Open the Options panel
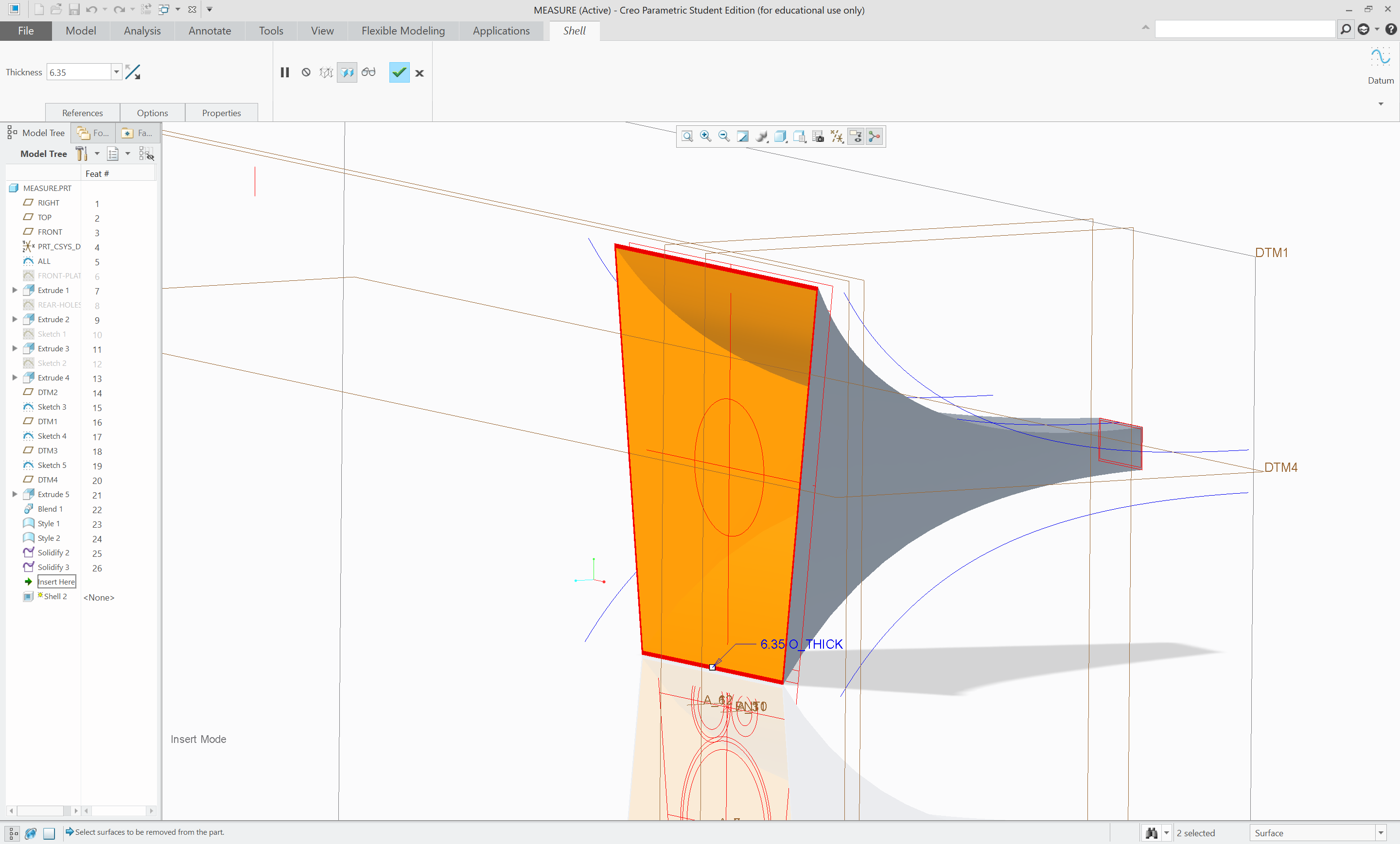Image resolution: width=1400 pixels, height=844 pixels. pos(152,113)
